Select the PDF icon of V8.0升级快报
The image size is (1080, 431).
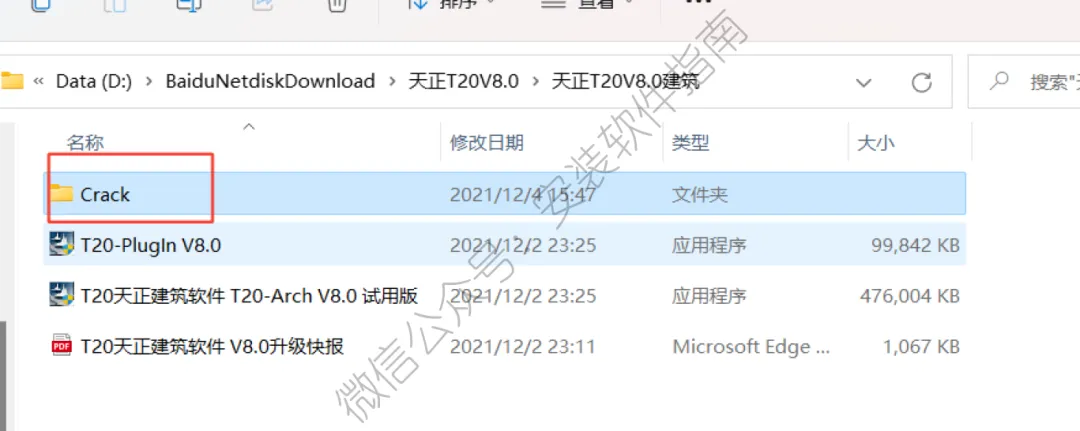[x=62, y=346]
